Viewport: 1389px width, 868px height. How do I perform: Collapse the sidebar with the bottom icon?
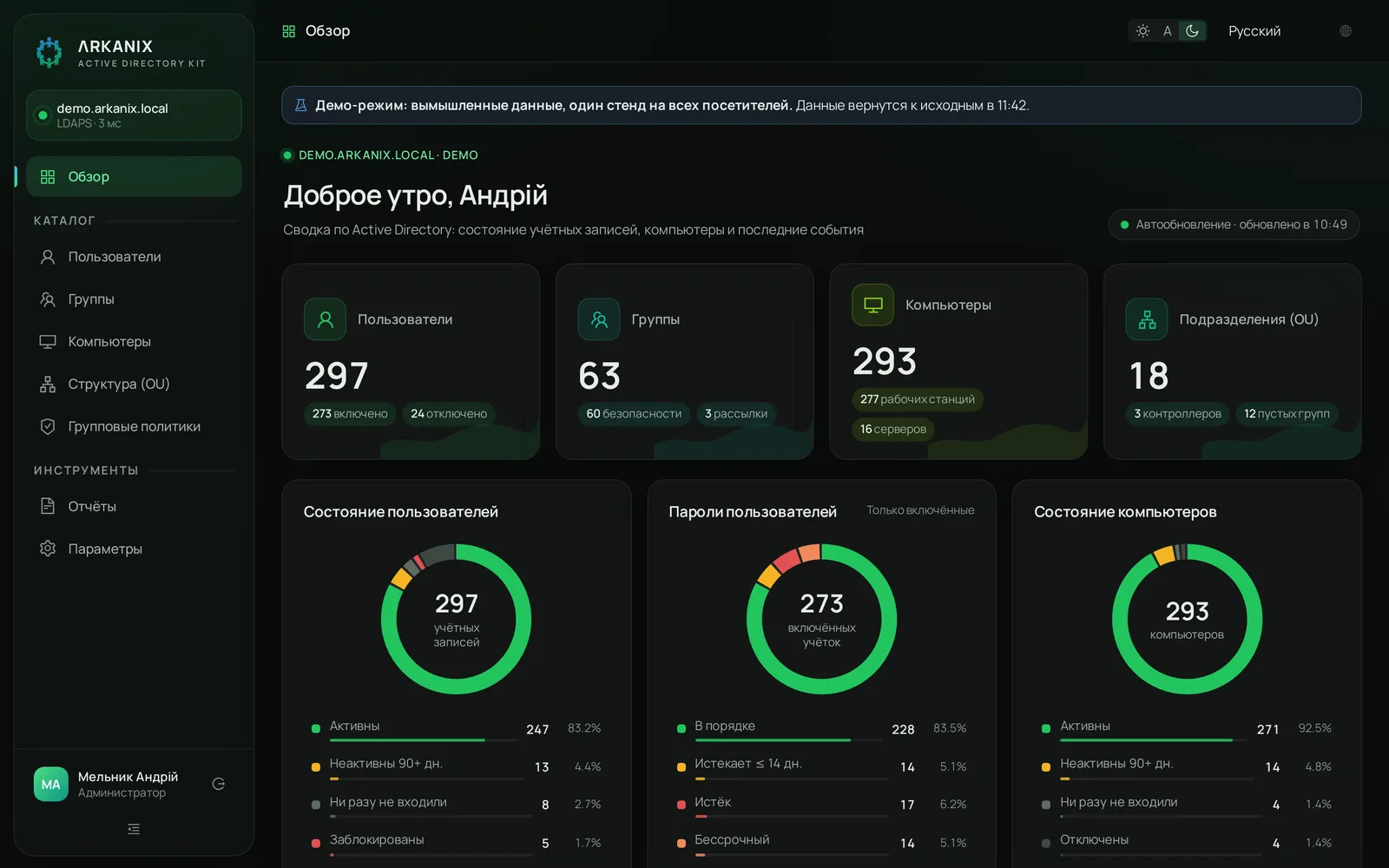click(134, 829)
